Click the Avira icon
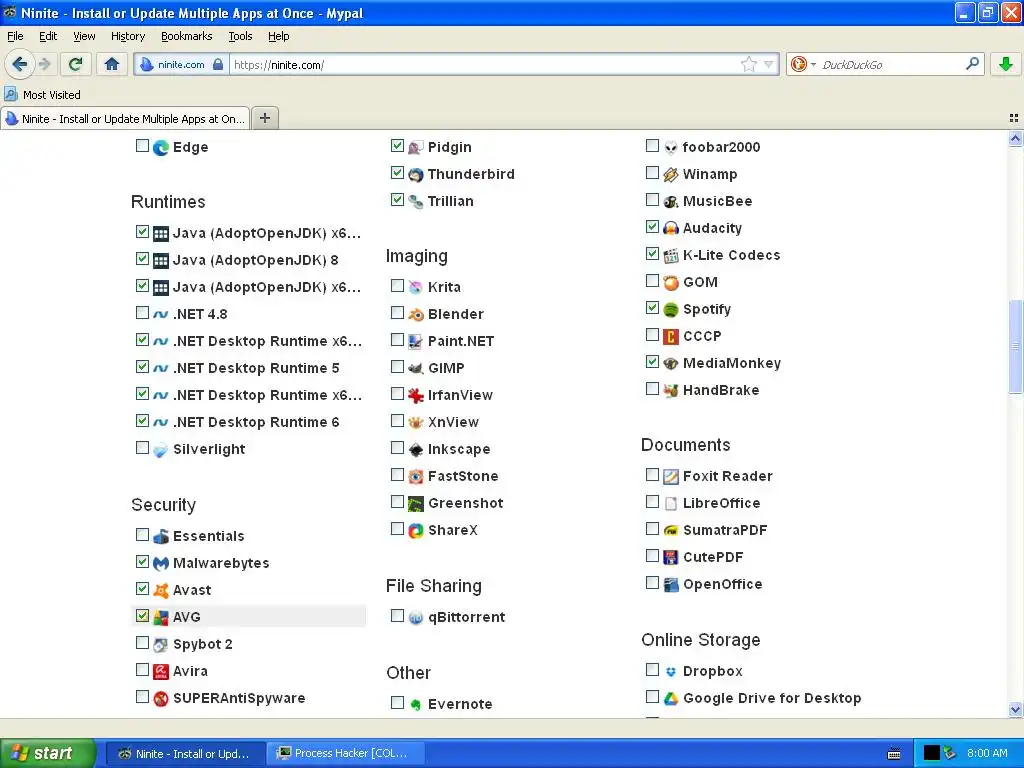 click(161, 671)
